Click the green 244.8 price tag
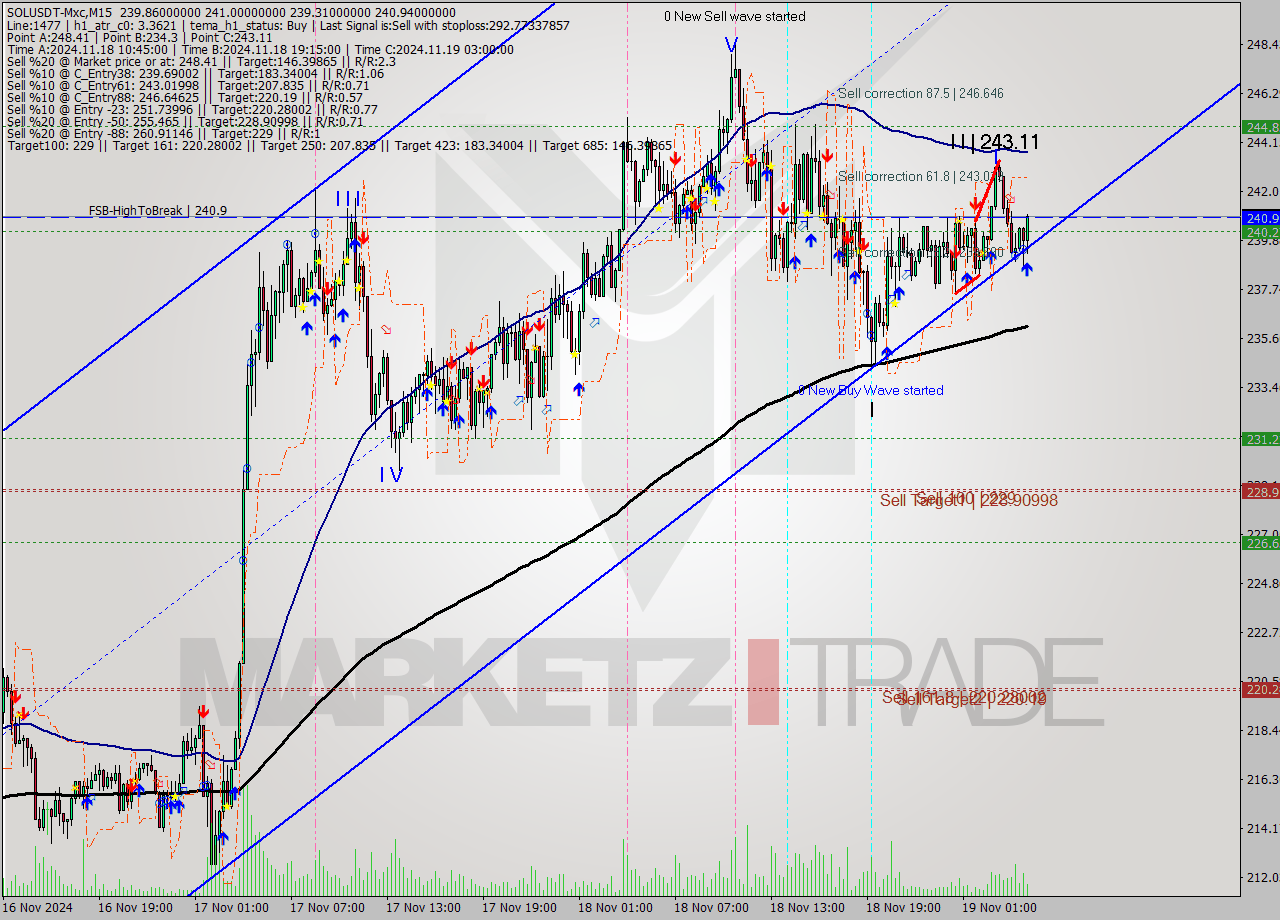Viewport: 1280px width, 920px height. point(1260,127)
